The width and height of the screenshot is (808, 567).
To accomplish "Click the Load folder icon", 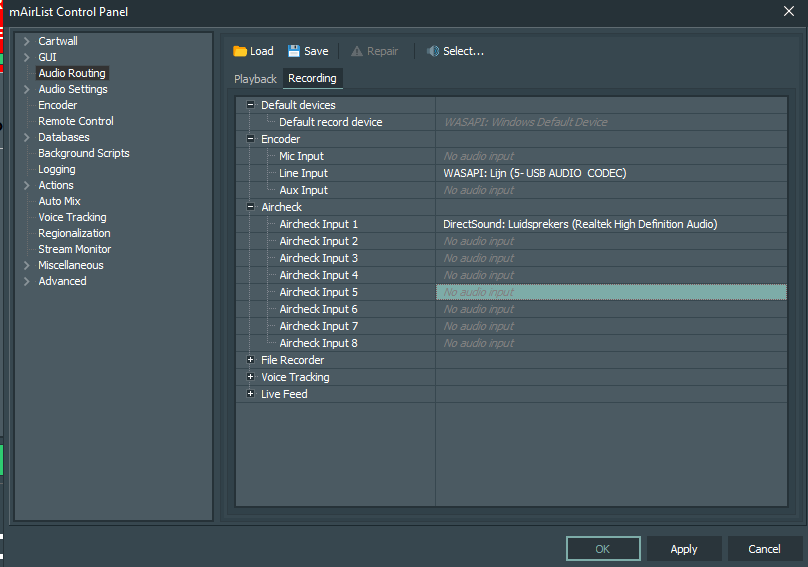I will 240,51.
